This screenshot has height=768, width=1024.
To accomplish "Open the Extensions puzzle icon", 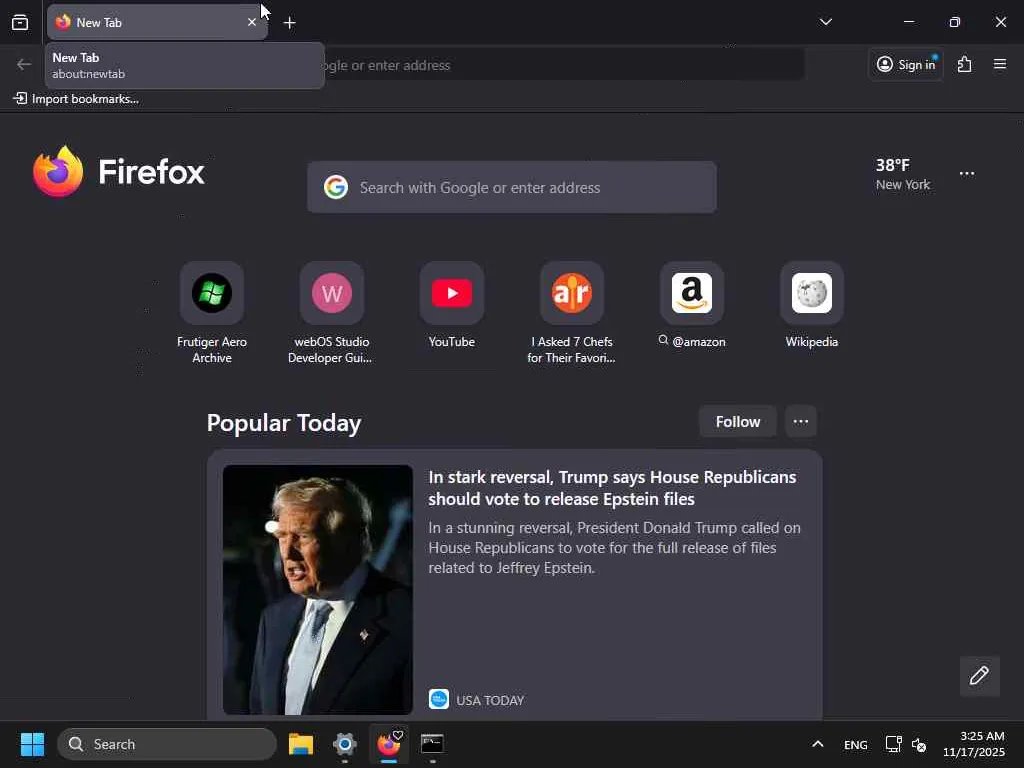I will click(965, 64).
